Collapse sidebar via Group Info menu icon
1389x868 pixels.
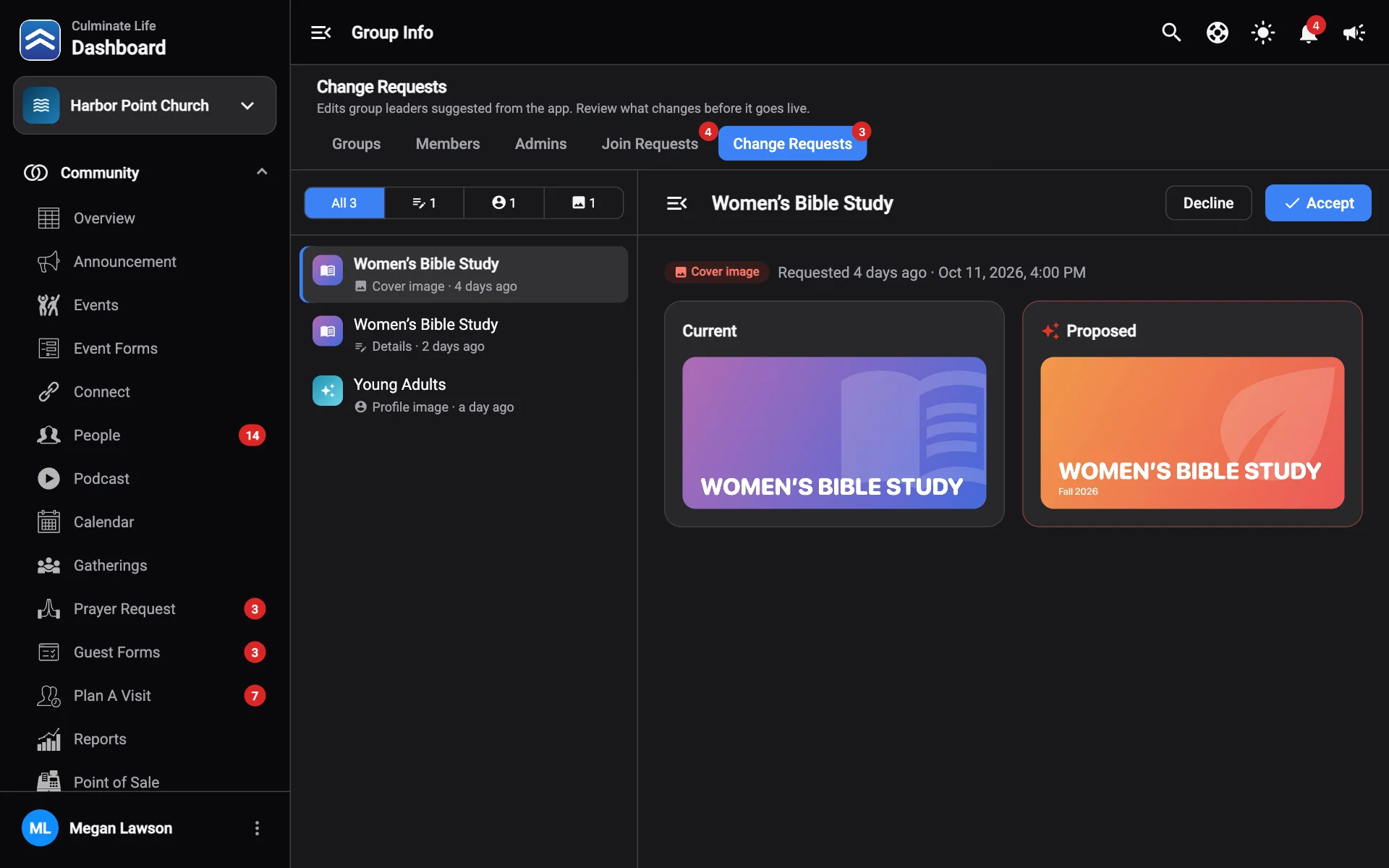tap(320, 33)
